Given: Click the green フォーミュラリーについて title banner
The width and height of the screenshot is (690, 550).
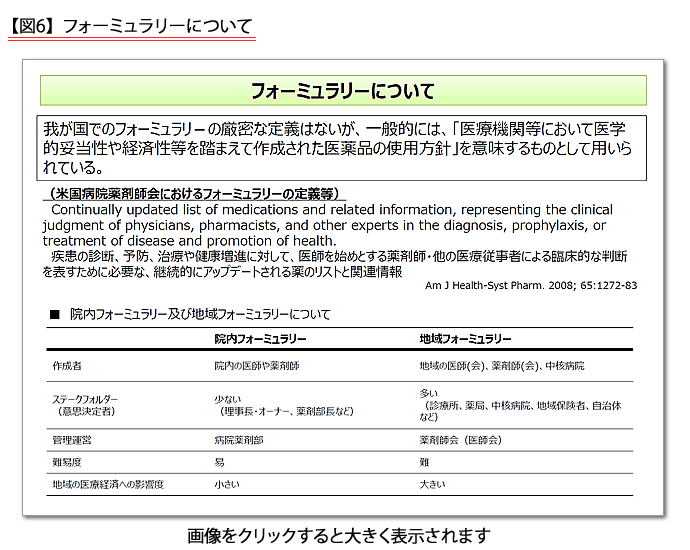Looking at the screenshot, I should point(343,91).
